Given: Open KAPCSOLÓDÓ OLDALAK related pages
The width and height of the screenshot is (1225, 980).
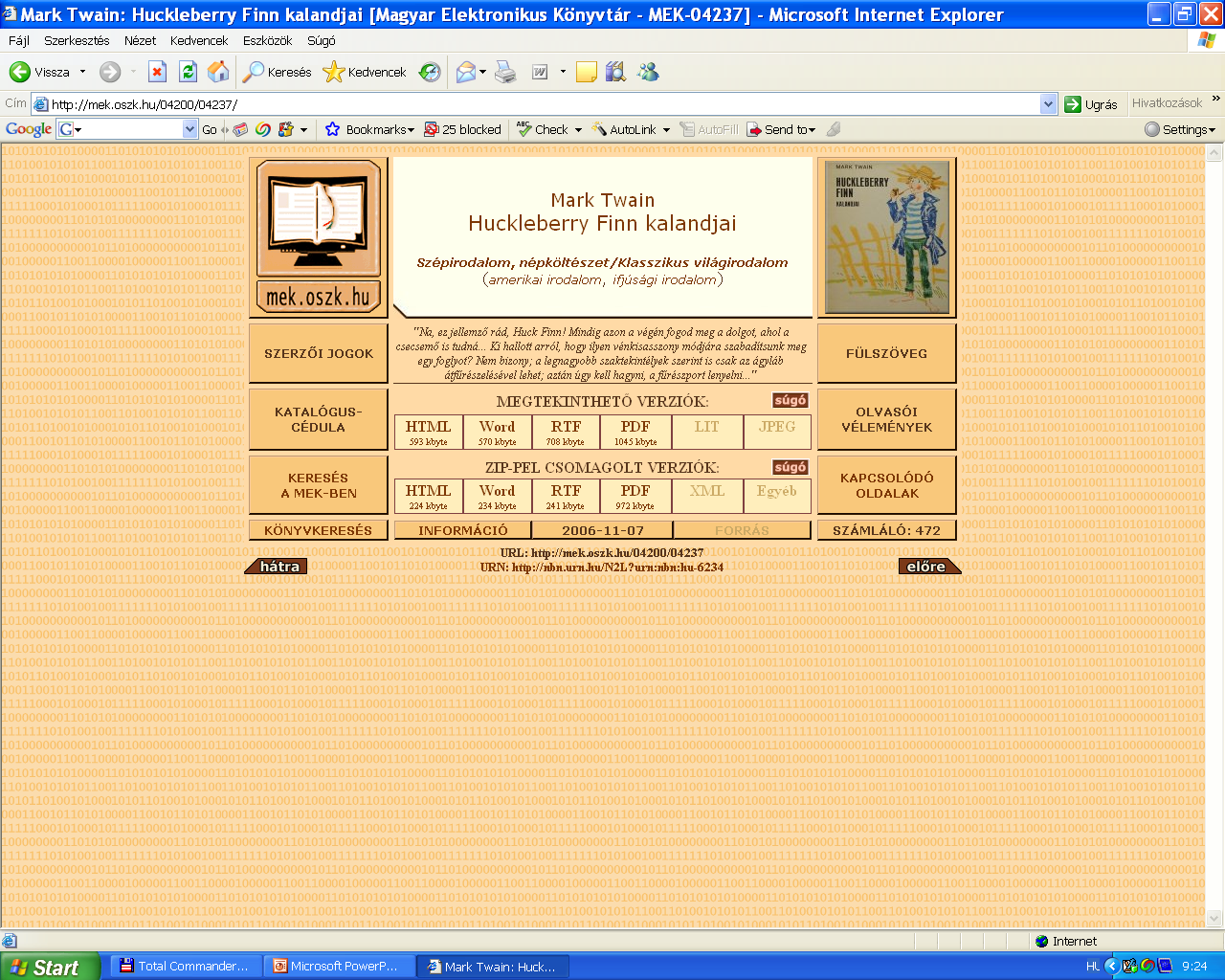Looking at the screenshot, I should point(887,485).
